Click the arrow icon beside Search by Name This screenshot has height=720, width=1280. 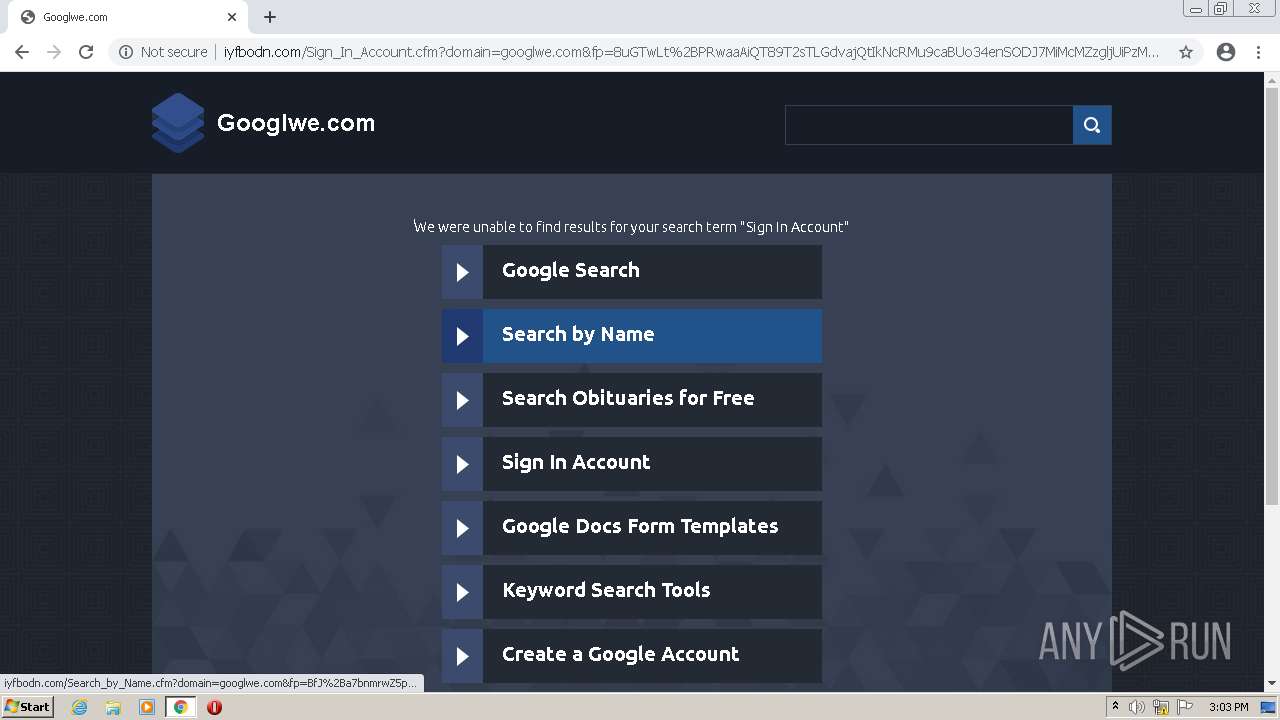click(x=462, y=336)
